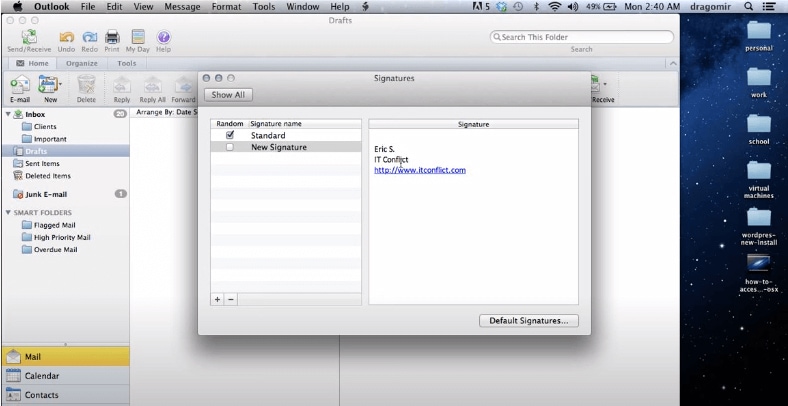Open the how-to-acces...-osx desktop file
Image resolution: width=788 pixels, height=406 pixels.
click(759, 263)
